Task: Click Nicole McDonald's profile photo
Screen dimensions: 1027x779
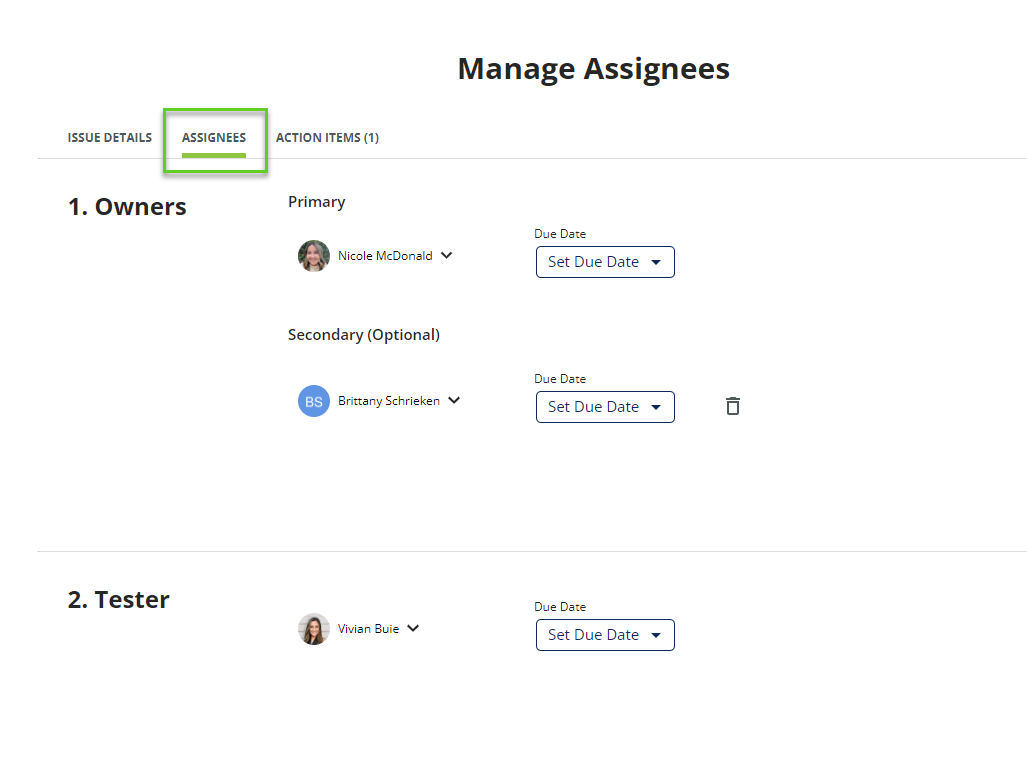Action: pyautogui.click(x=314, y=256)
